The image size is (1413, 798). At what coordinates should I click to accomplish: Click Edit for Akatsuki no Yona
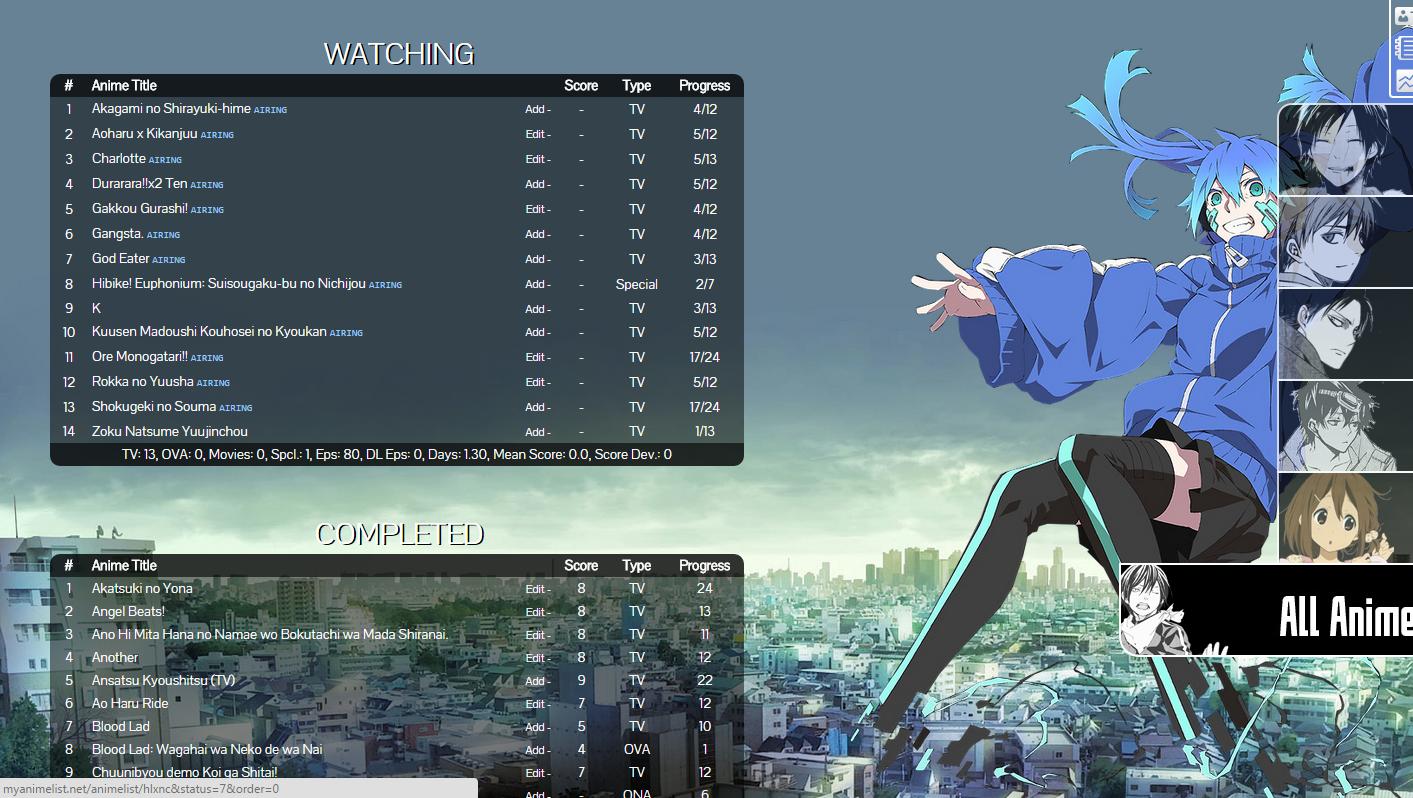click(535, 589)
